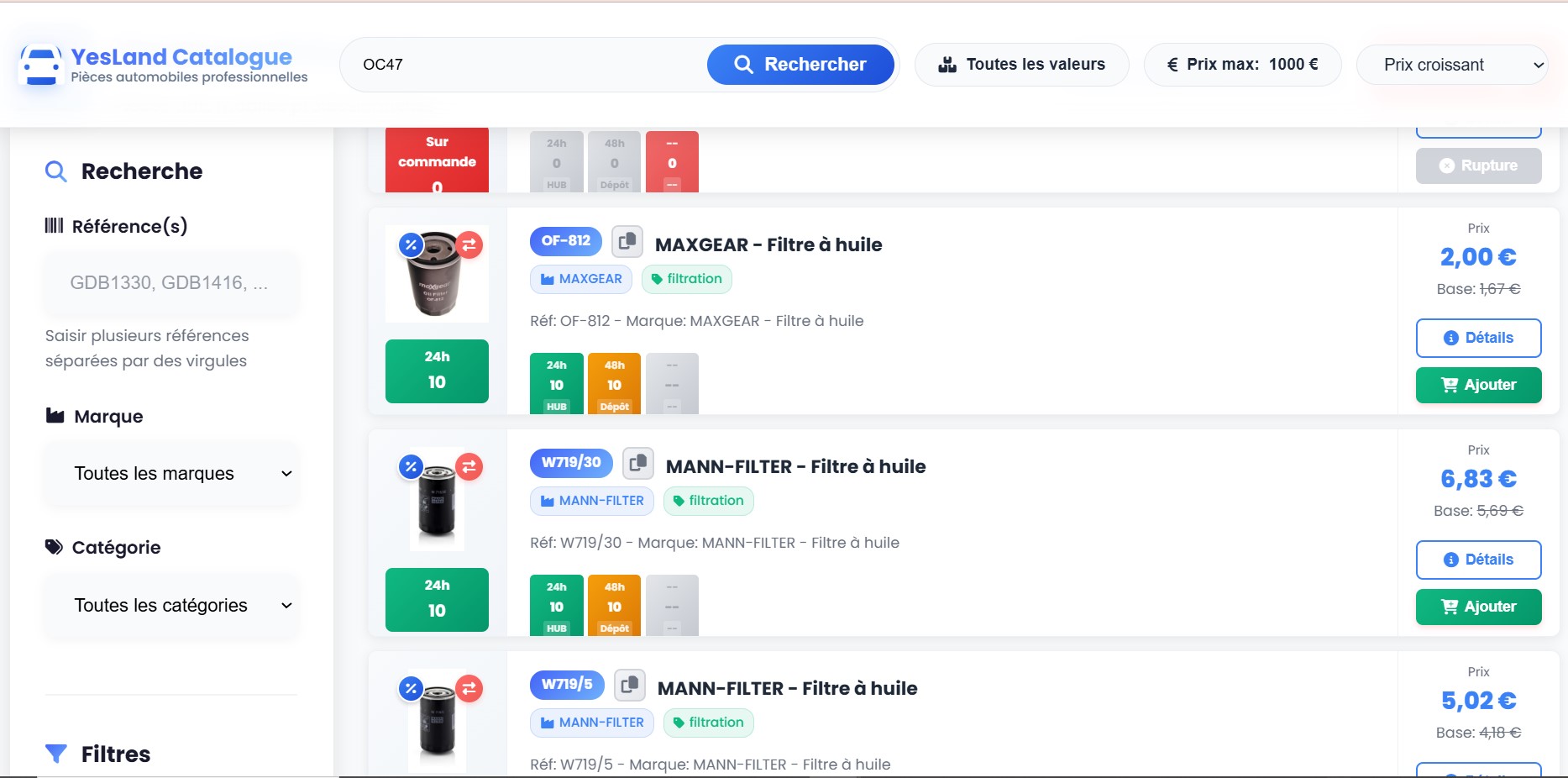Click the W719/30 MANN-FILTER - Filtre à huile title
The image size is (1568, 778).
tap(795, 466)
